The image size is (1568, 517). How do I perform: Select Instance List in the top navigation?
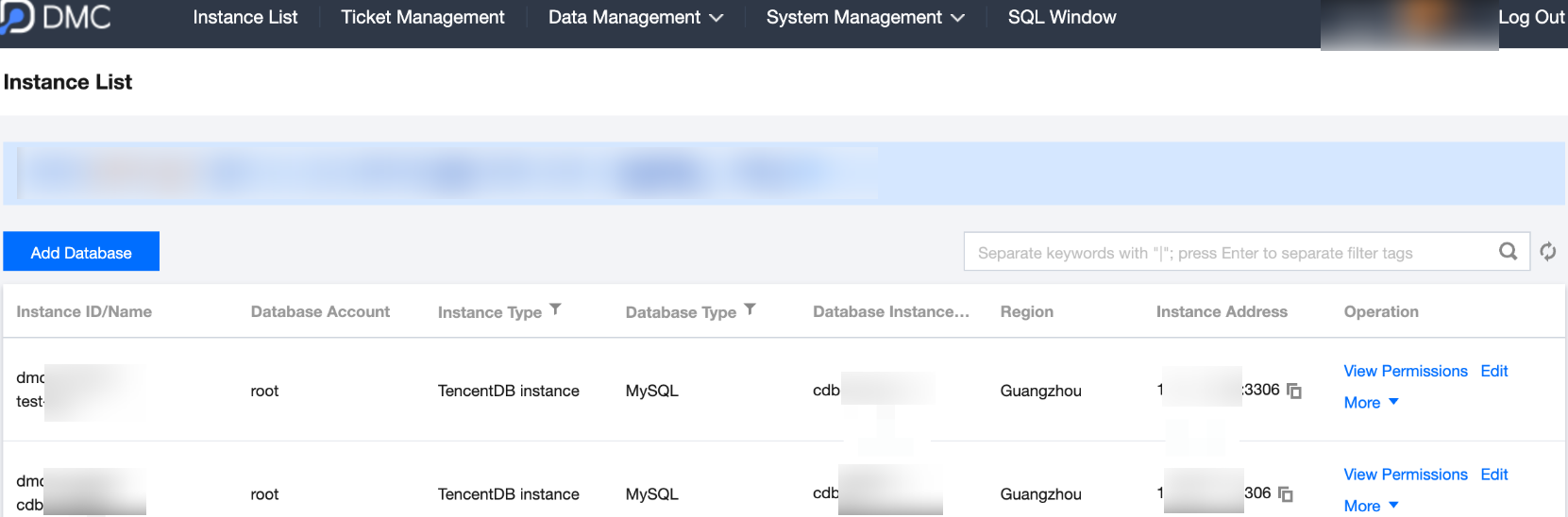pyautogui.click(x=244, y=17)
